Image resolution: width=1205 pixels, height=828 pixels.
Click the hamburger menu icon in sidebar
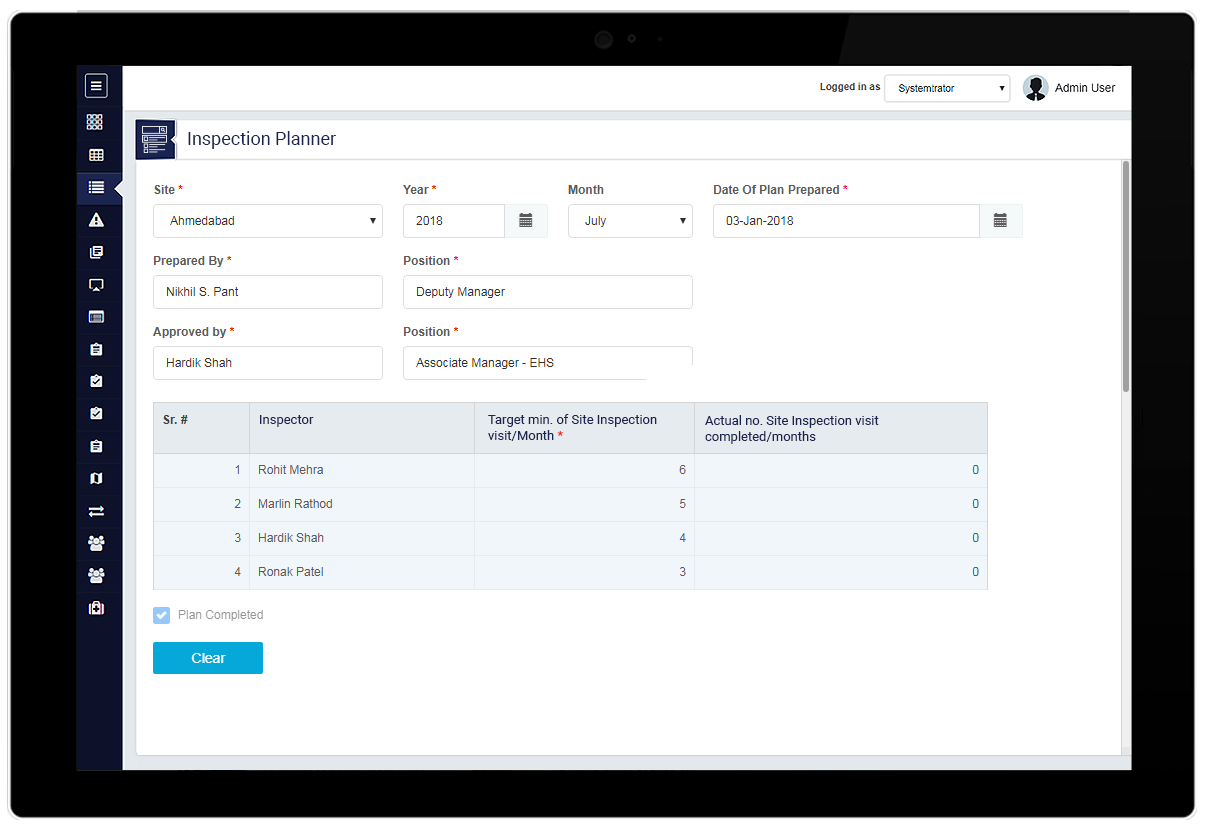[x=96, y=86]
